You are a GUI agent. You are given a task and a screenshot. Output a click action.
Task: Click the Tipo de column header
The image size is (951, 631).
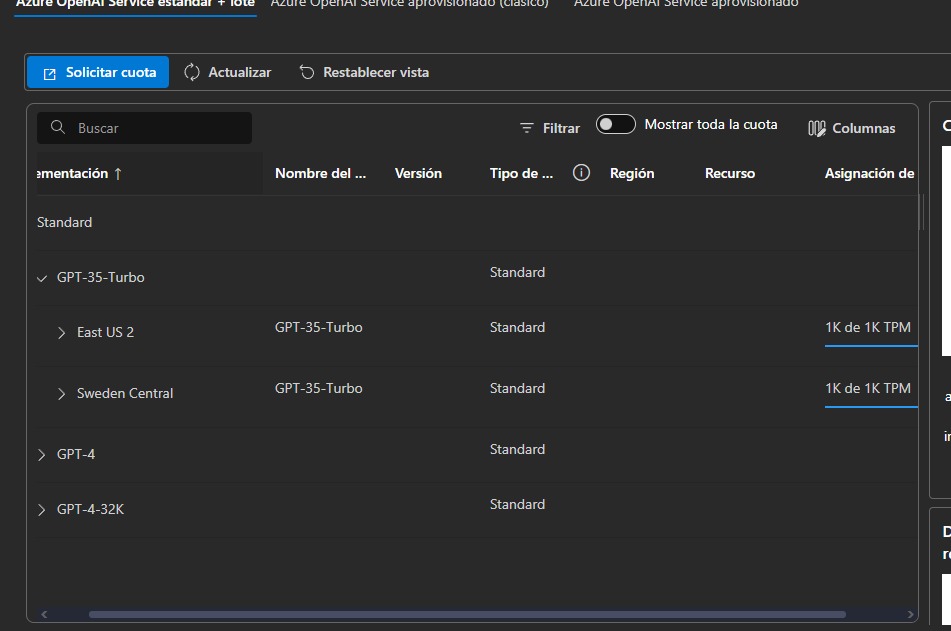point(521,173)
